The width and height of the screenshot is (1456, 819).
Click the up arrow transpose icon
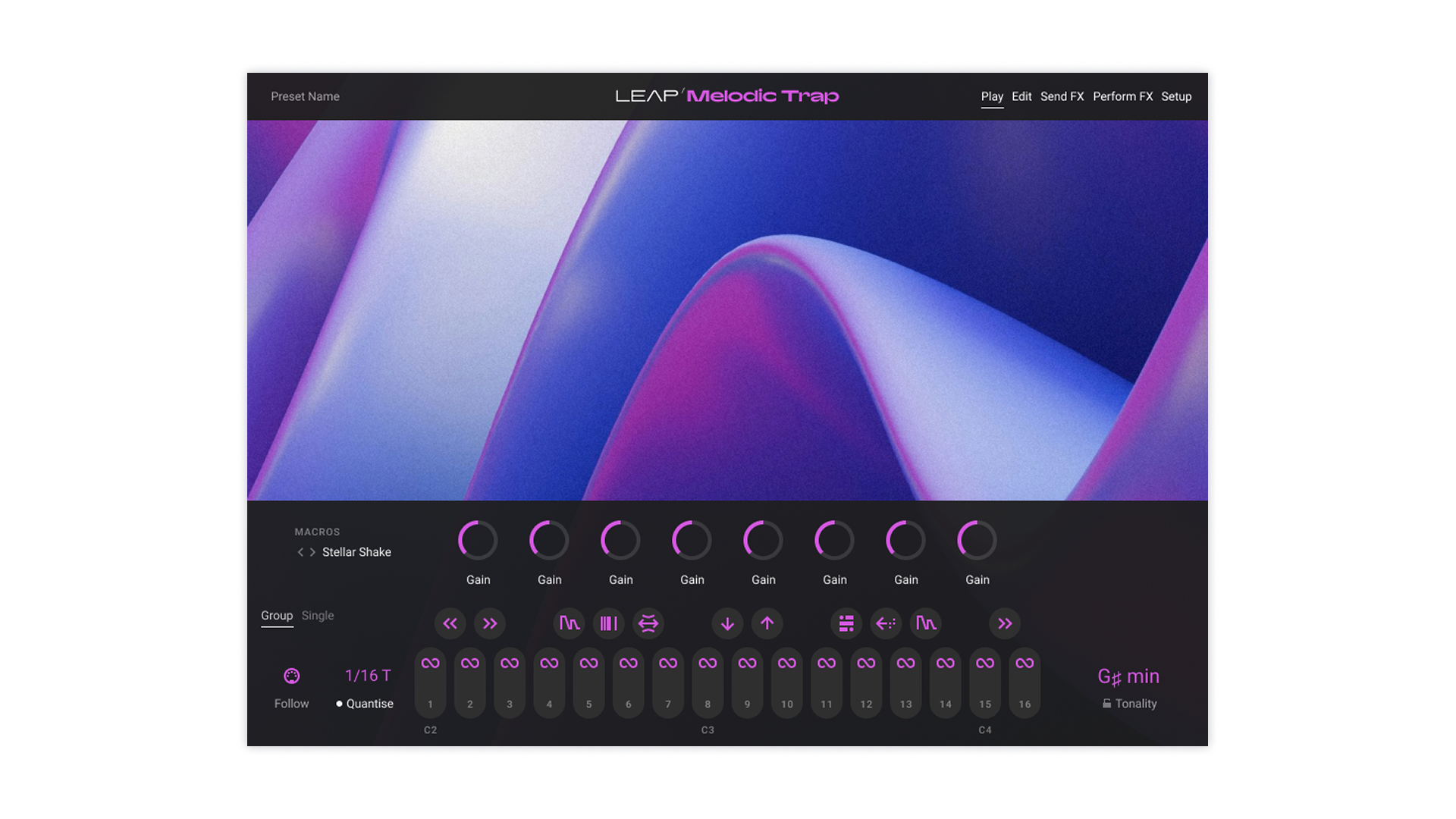pos(767,623)
